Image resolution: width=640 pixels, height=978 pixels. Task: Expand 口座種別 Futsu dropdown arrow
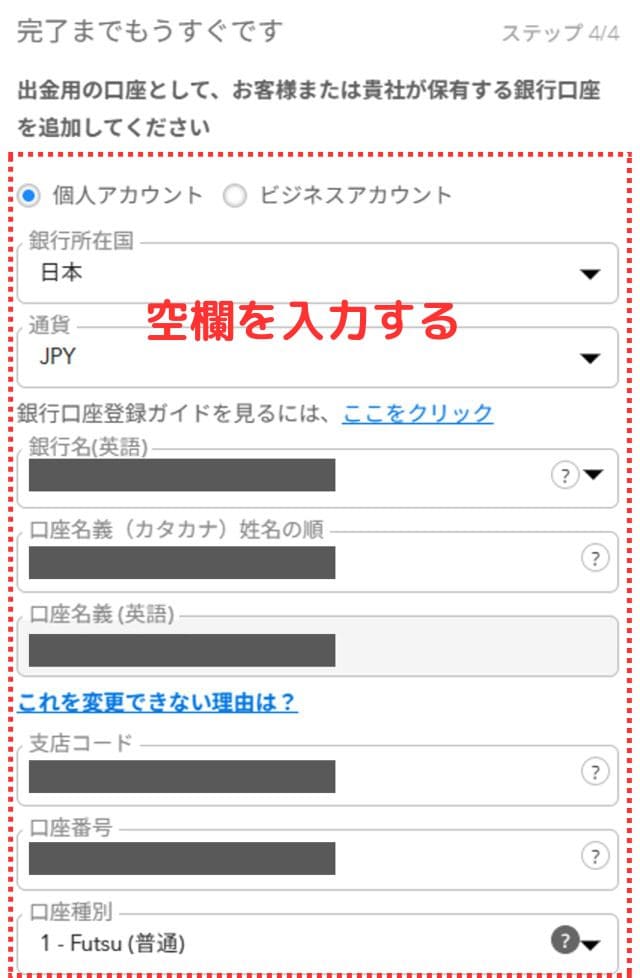tap(590, 944)
